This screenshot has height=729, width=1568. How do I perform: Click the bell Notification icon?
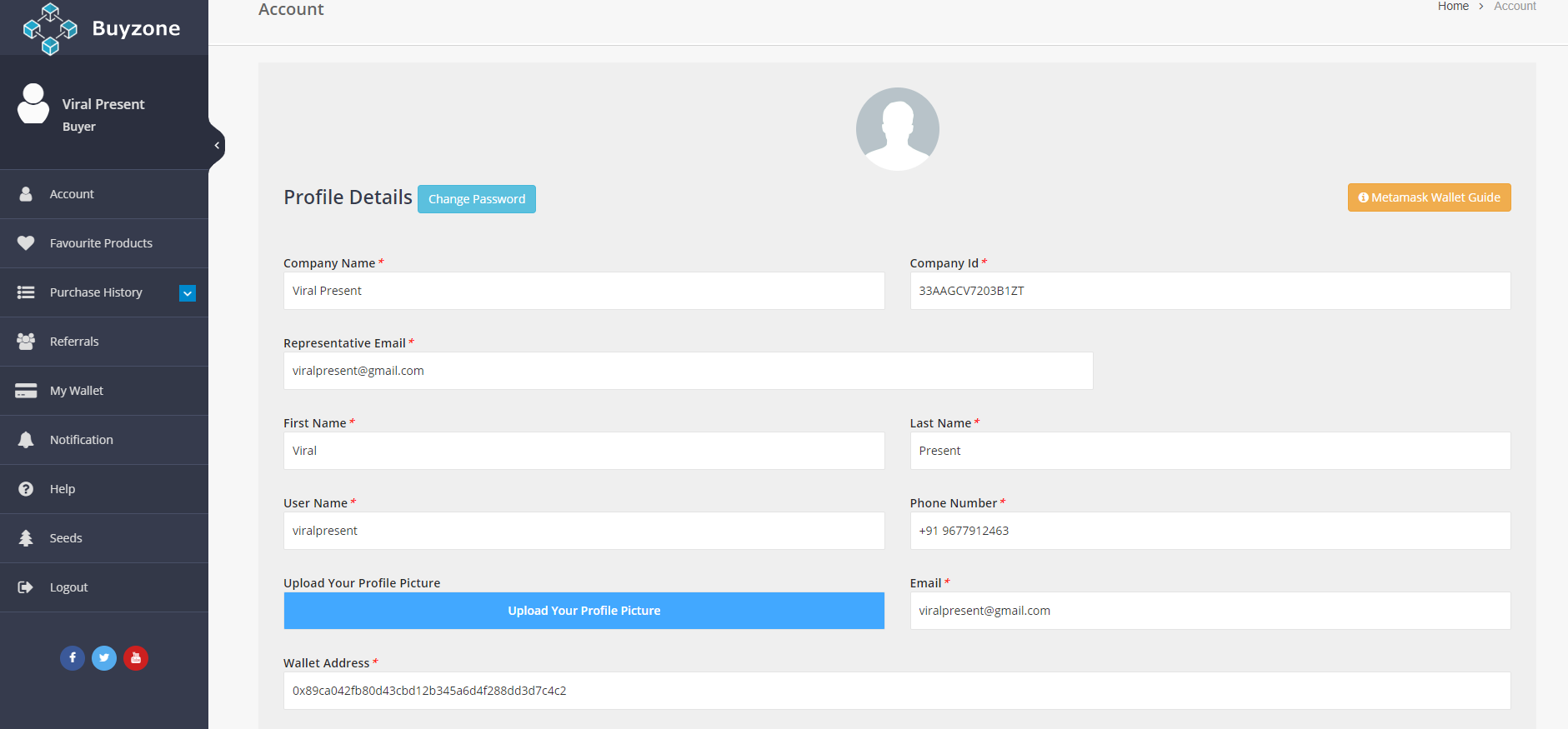[26, 440]
